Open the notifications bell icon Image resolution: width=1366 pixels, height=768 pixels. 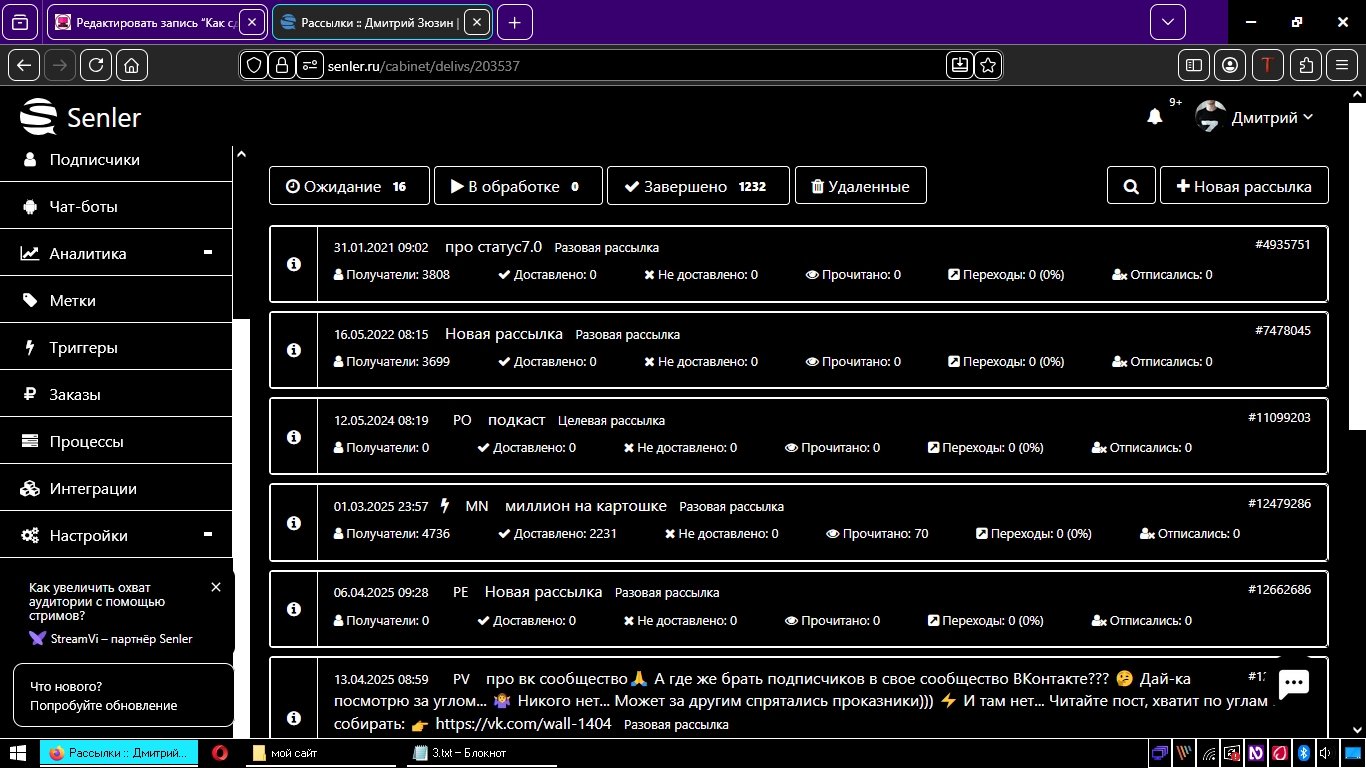click(1154, 117)
